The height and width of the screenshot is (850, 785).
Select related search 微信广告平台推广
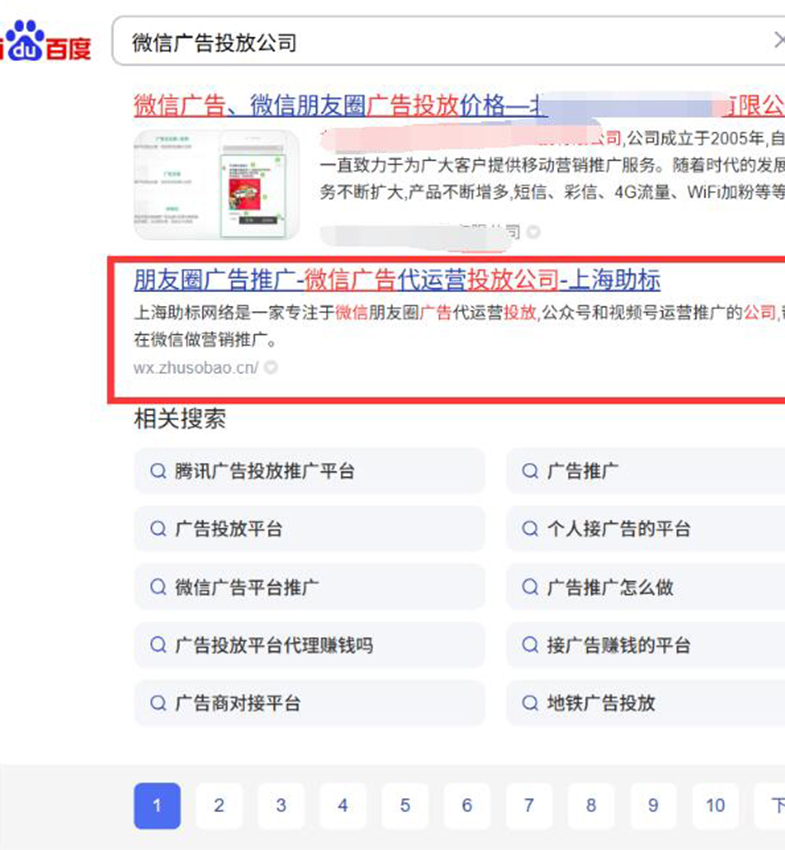click(x=309, y=587)
